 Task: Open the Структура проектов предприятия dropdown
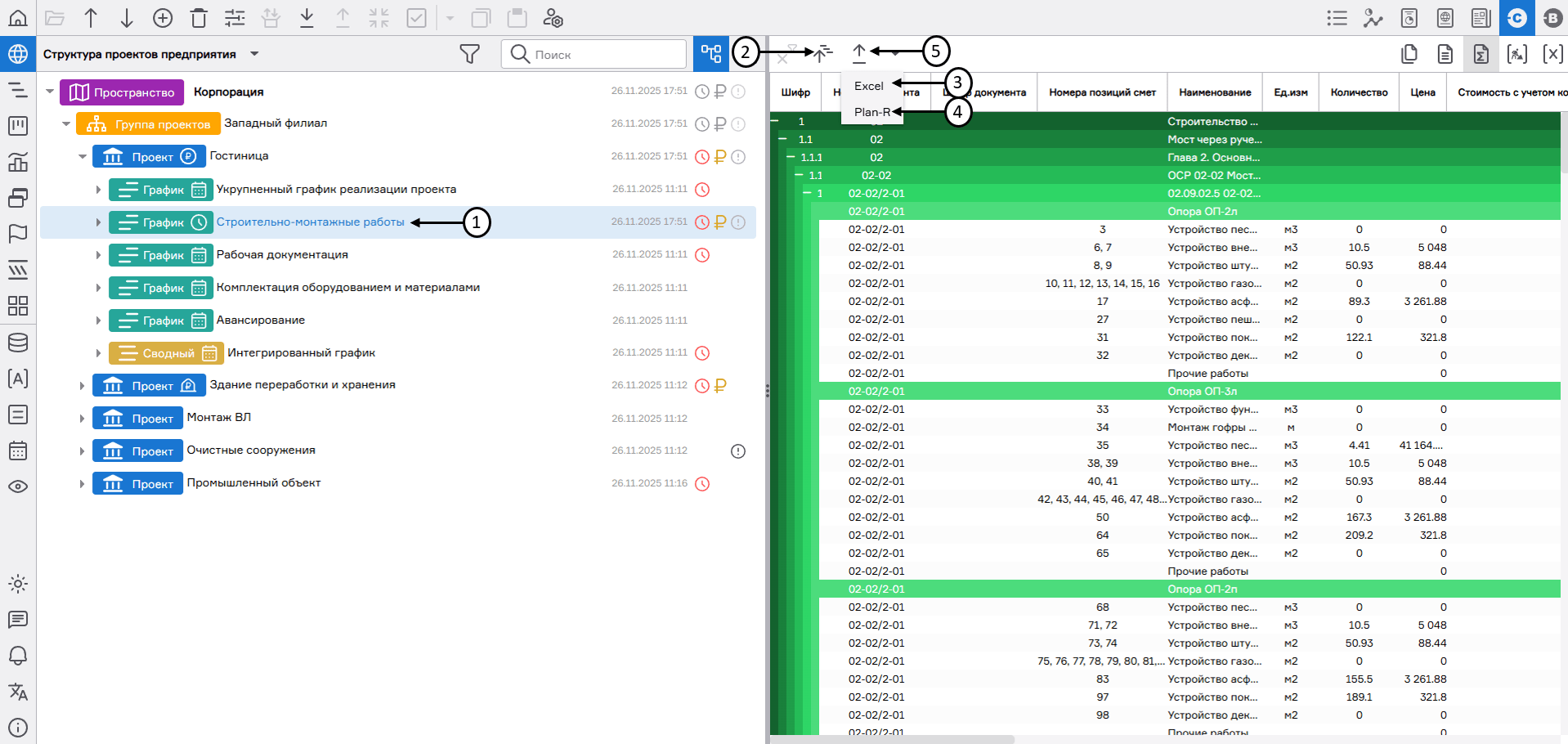click(x=254, y=54)
